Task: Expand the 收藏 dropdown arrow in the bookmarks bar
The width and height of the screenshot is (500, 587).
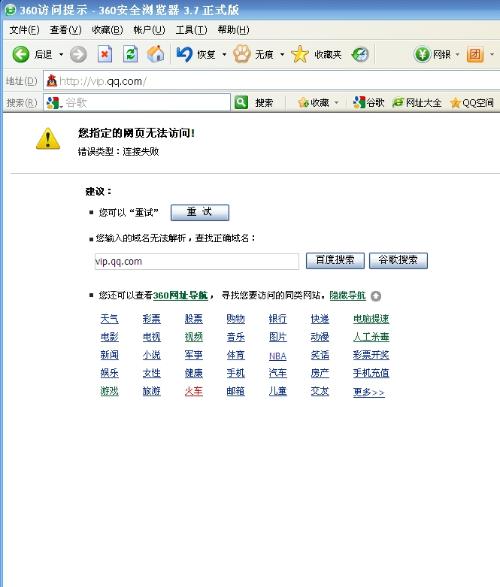Action: pyautogui.click(x=336, y=103)
